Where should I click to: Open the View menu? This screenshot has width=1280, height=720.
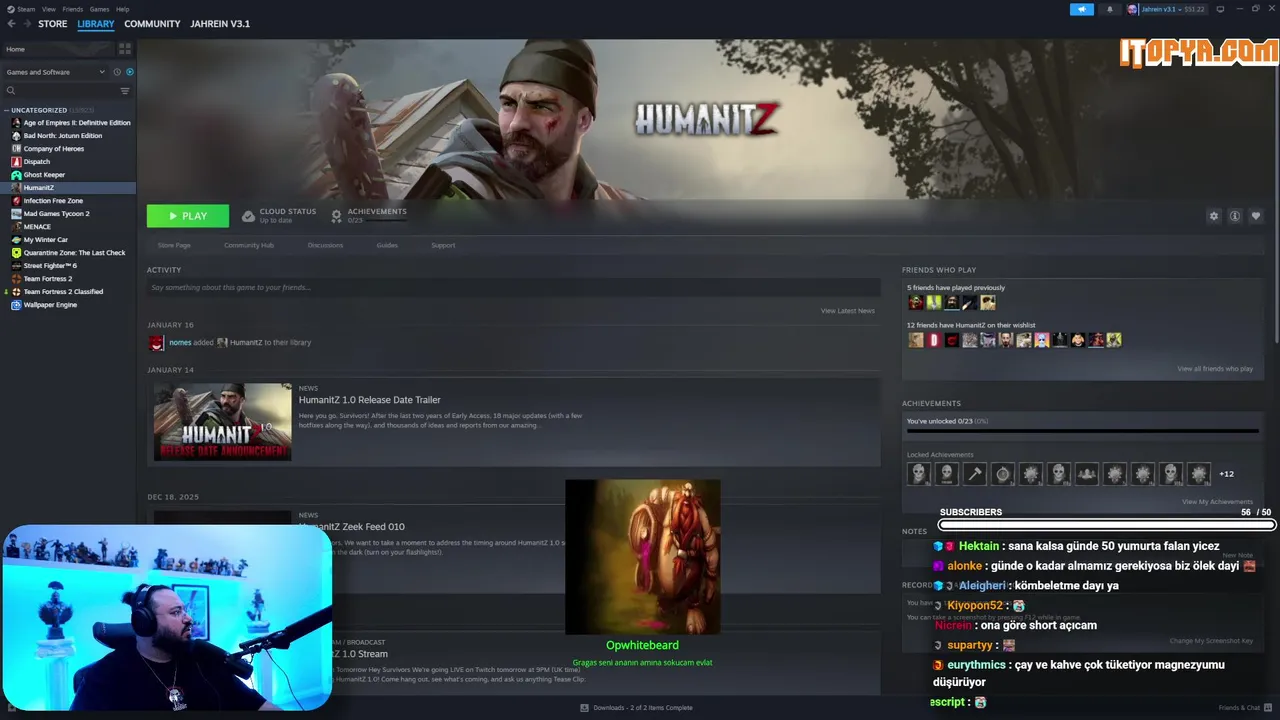click(x=49, y=9)
